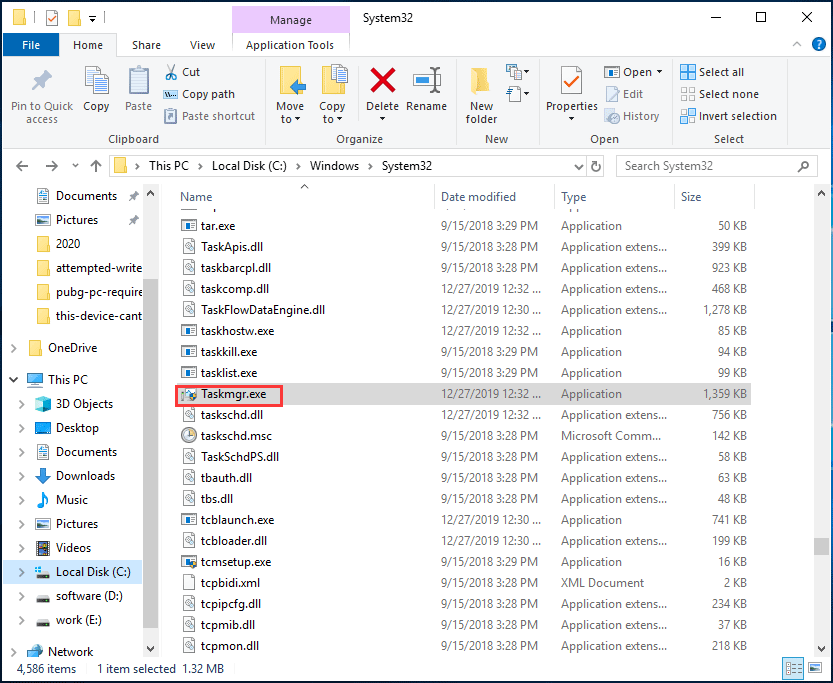
Task: Sort by Date modified column
Action: pos(495,197)
